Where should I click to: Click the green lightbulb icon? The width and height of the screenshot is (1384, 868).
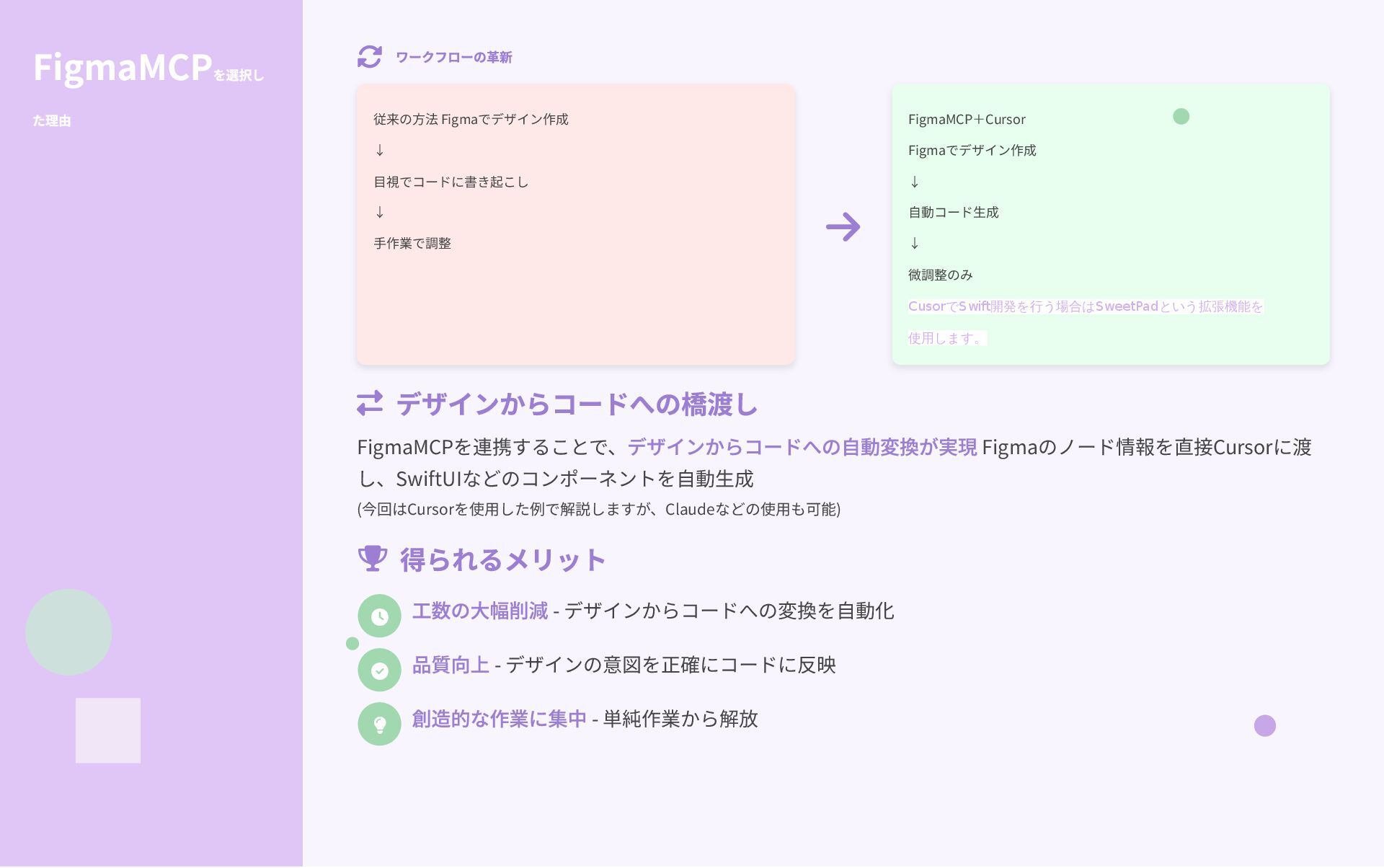point(379,724)
